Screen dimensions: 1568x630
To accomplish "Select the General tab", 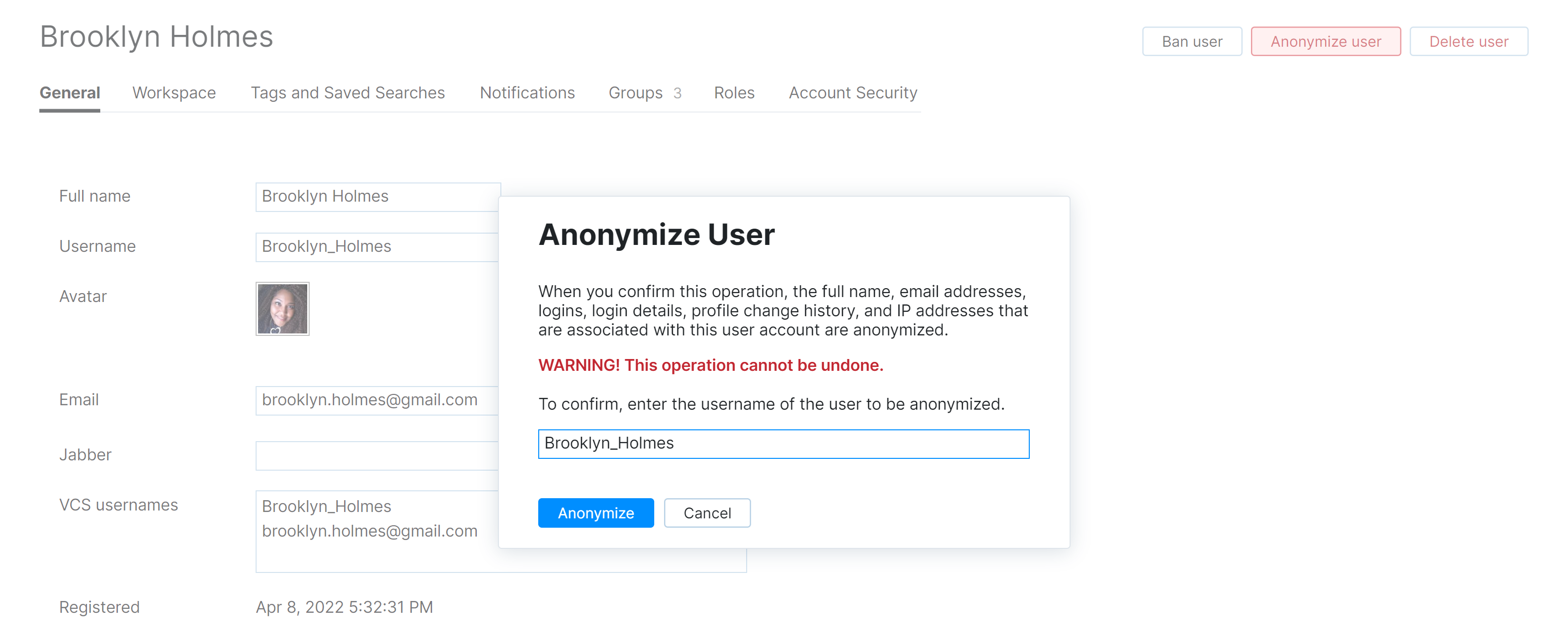I will tap(69, 92).
